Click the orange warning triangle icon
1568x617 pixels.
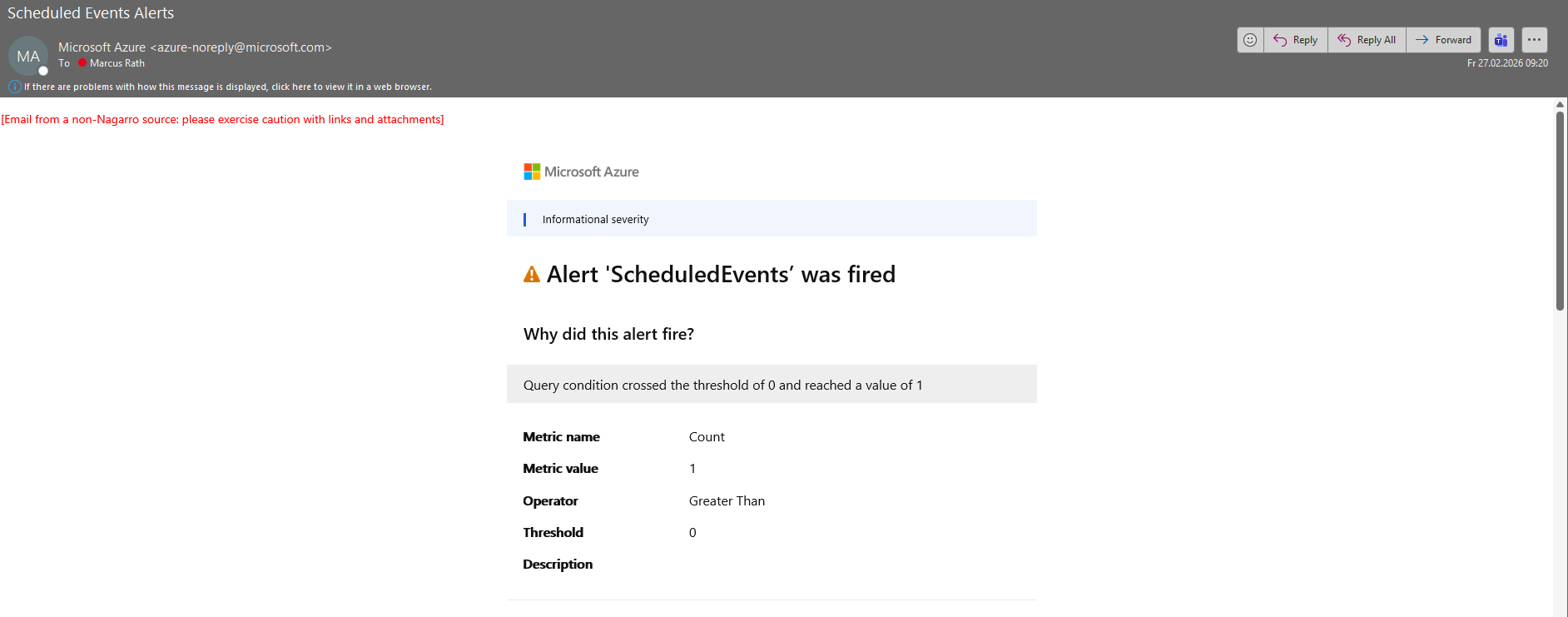click(x=532, y=275)
